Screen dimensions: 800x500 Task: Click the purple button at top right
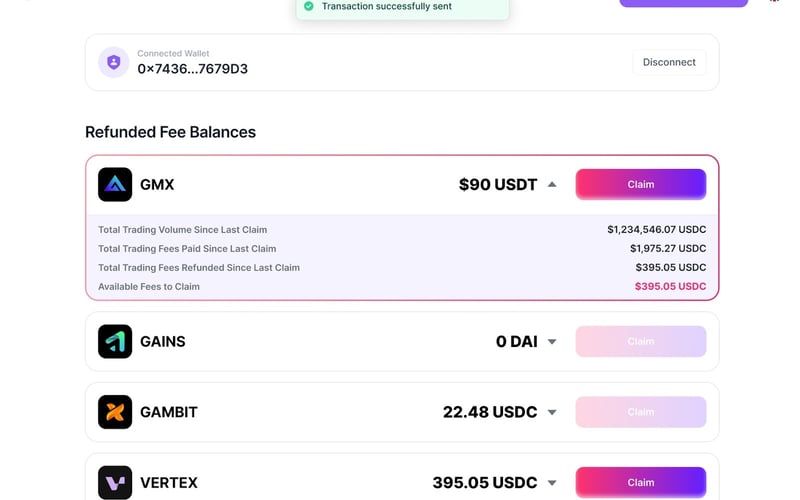pos(683,3)
